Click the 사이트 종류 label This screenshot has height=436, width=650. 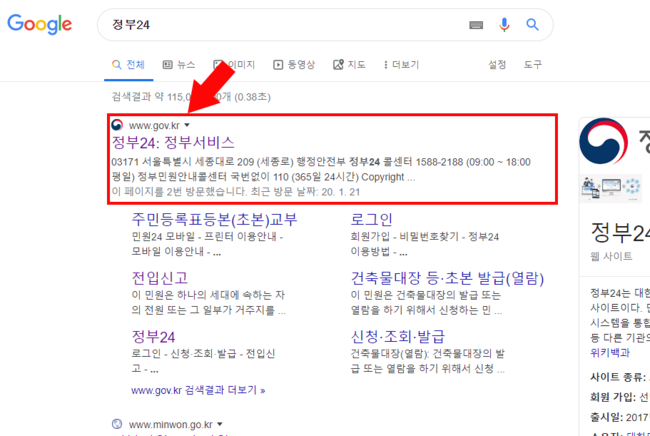tap(618, 377)
